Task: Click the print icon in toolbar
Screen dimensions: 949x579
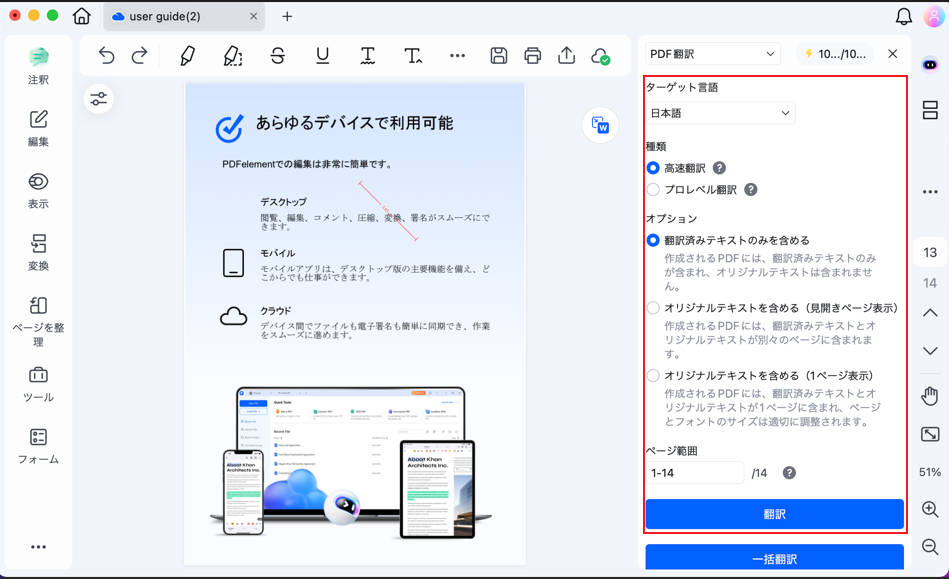Action: 533,56
